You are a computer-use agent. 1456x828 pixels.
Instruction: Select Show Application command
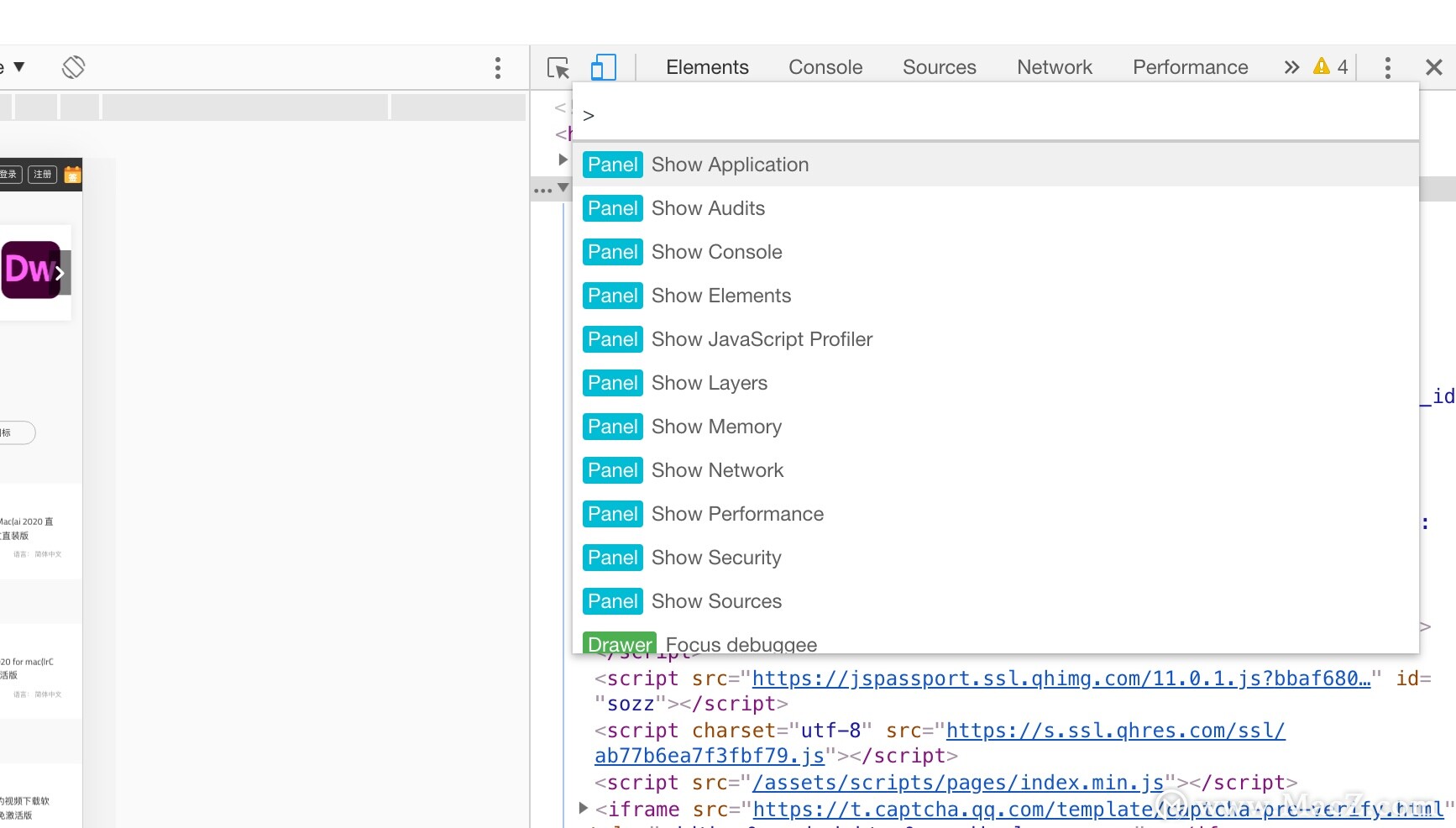(996, 165)
